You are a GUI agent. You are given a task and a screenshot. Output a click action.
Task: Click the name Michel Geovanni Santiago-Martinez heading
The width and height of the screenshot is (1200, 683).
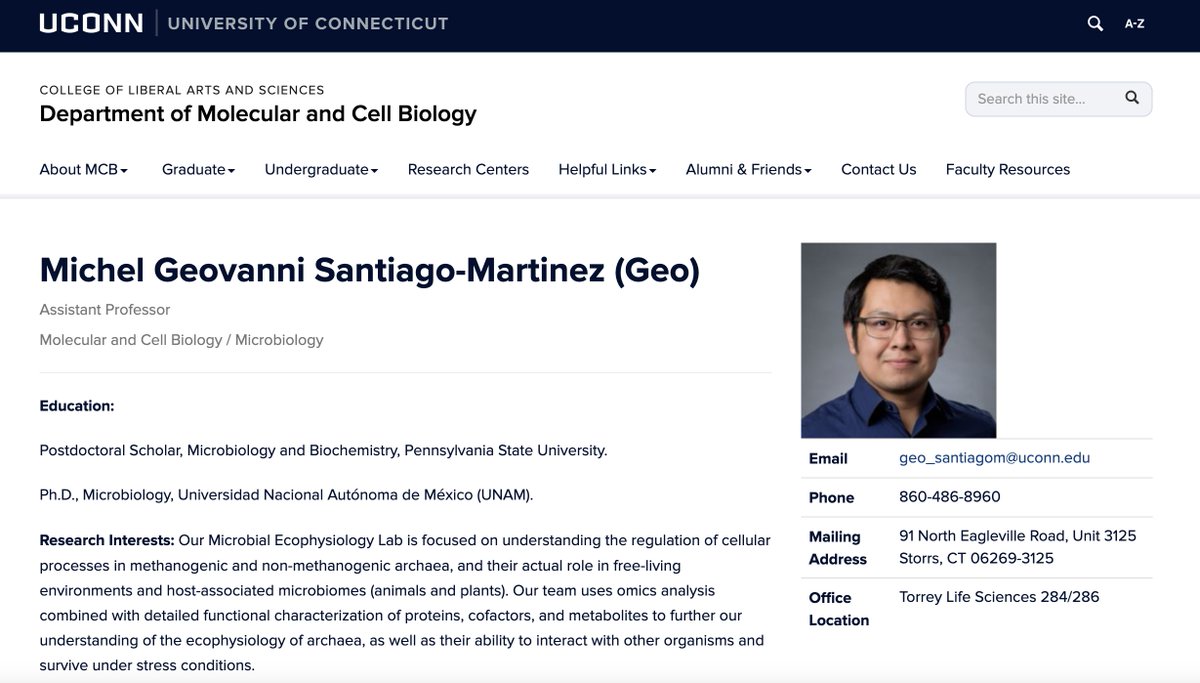tap(369, 270)
